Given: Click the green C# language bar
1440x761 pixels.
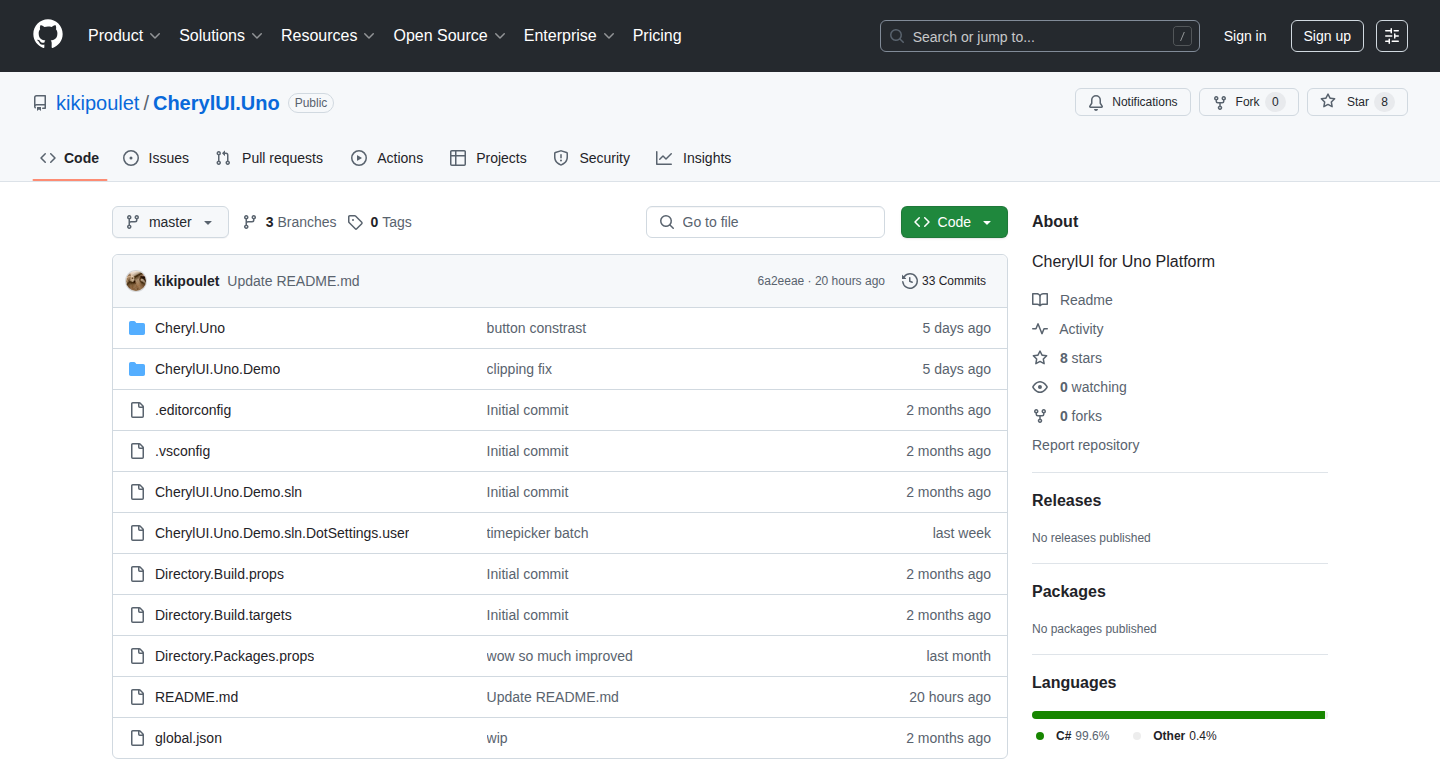Looking at the screenshot, I should tap(1178, 715).
